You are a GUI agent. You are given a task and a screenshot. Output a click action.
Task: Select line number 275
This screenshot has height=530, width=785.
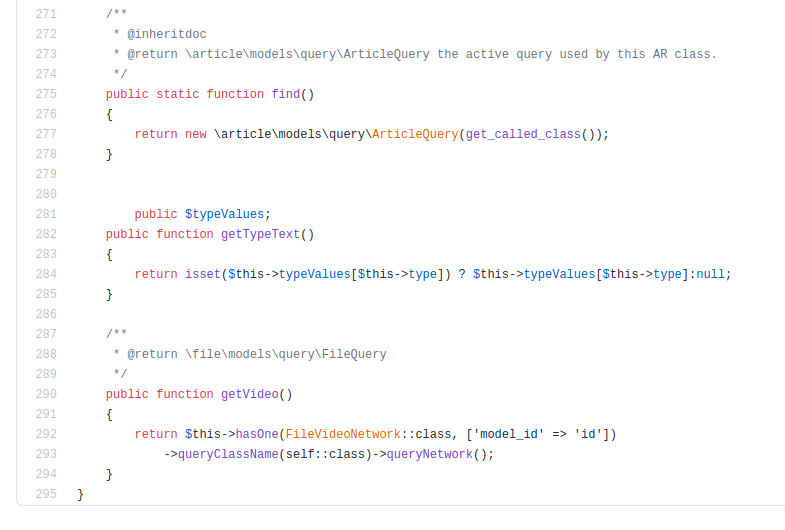click(x=46, y=94)
